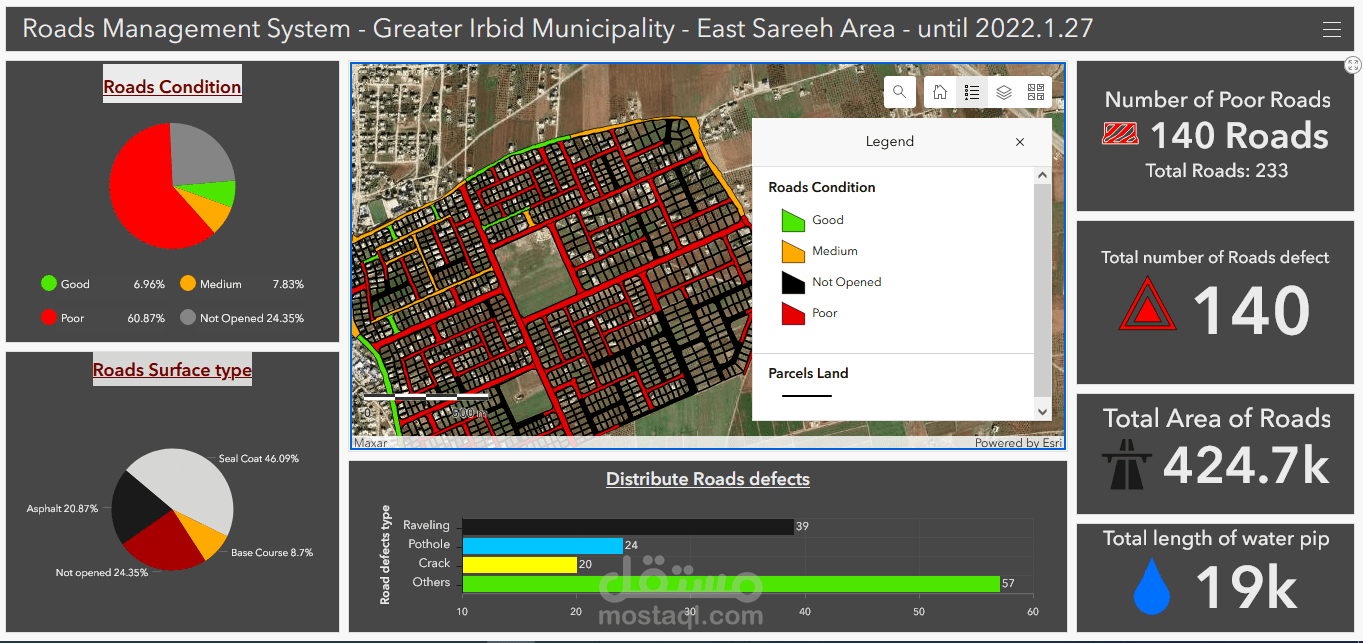Screen dimensions: 1363x643
Task: Open the dashboard hamburger menu
Action: [x=1332, y=29]
